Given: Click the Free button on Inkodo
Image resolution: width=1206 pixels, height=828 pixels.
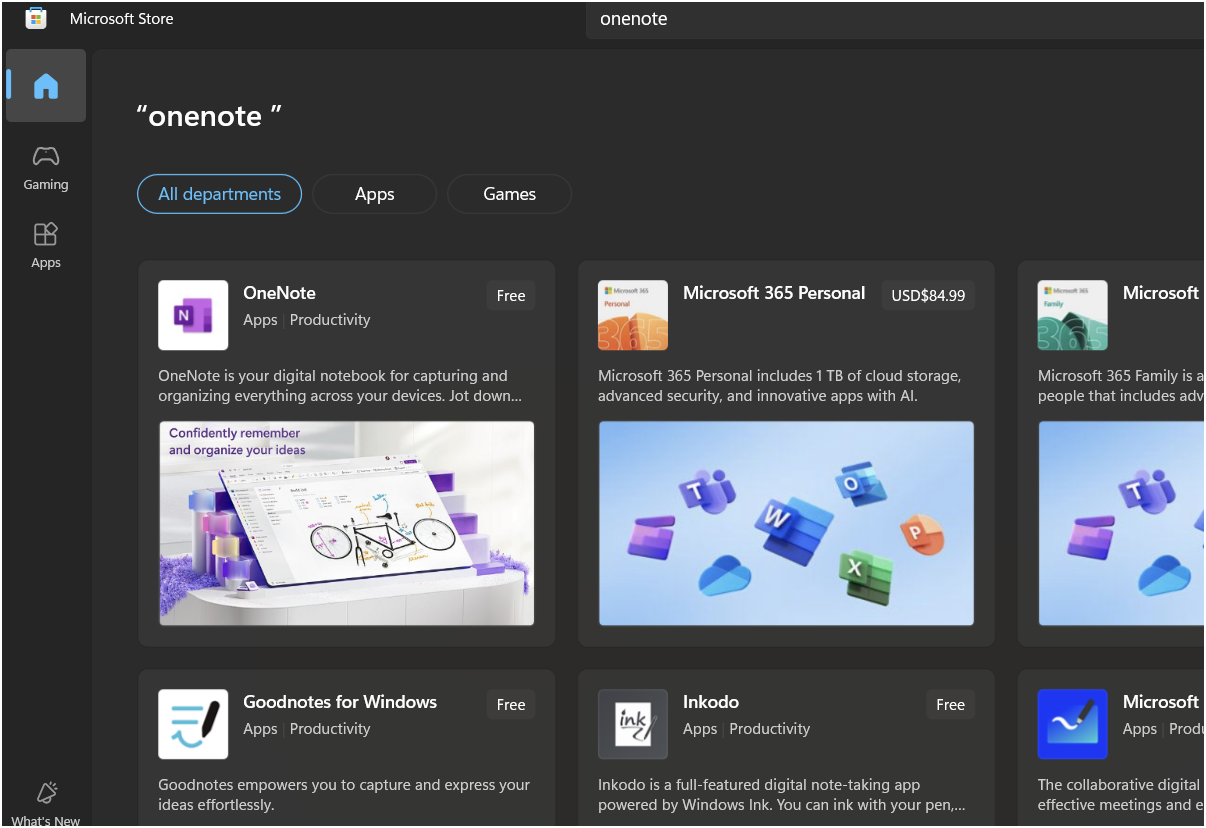Looking at the screenshot, I should pos(950,705).
